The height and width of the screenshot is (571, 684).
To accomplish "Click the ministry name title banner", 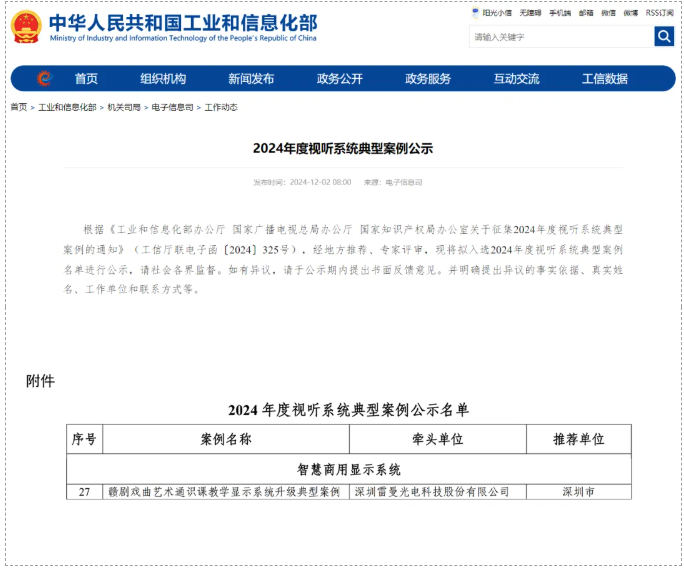I will (183, 23).
